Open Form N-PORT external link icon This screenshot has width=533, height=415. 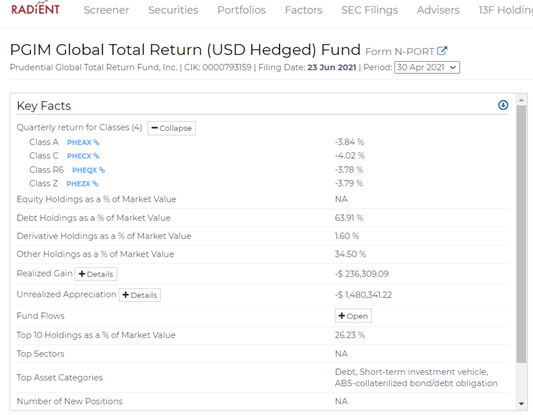coord(442,51)
